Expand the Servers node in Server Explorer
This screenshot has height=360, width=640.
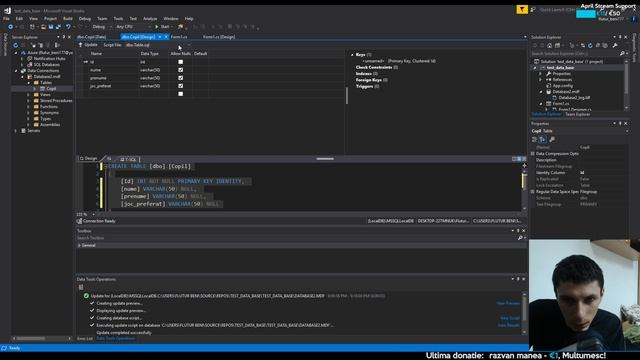coord(16,131)
